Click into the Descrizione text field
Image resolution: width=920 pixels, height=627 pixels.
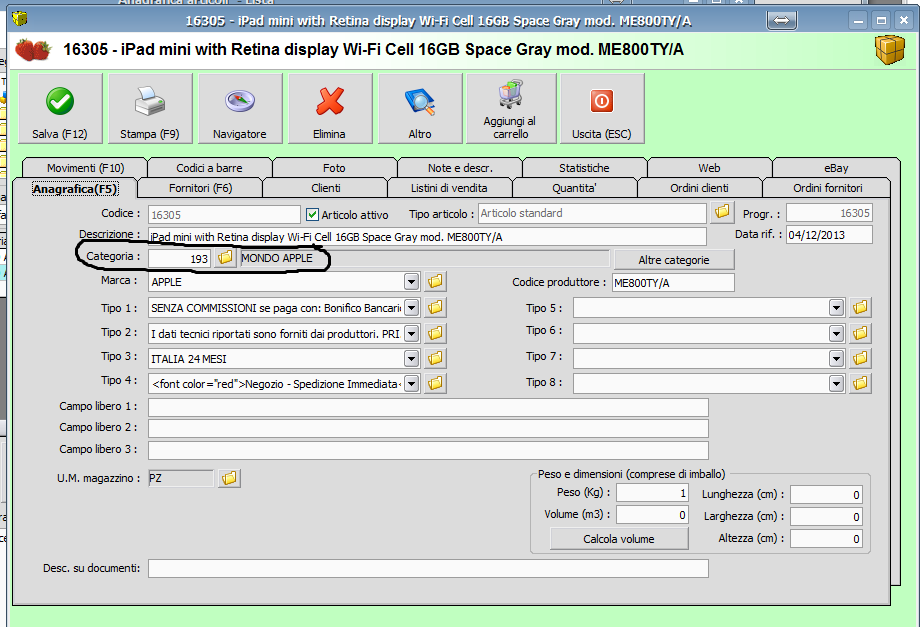tap(427, 237)
